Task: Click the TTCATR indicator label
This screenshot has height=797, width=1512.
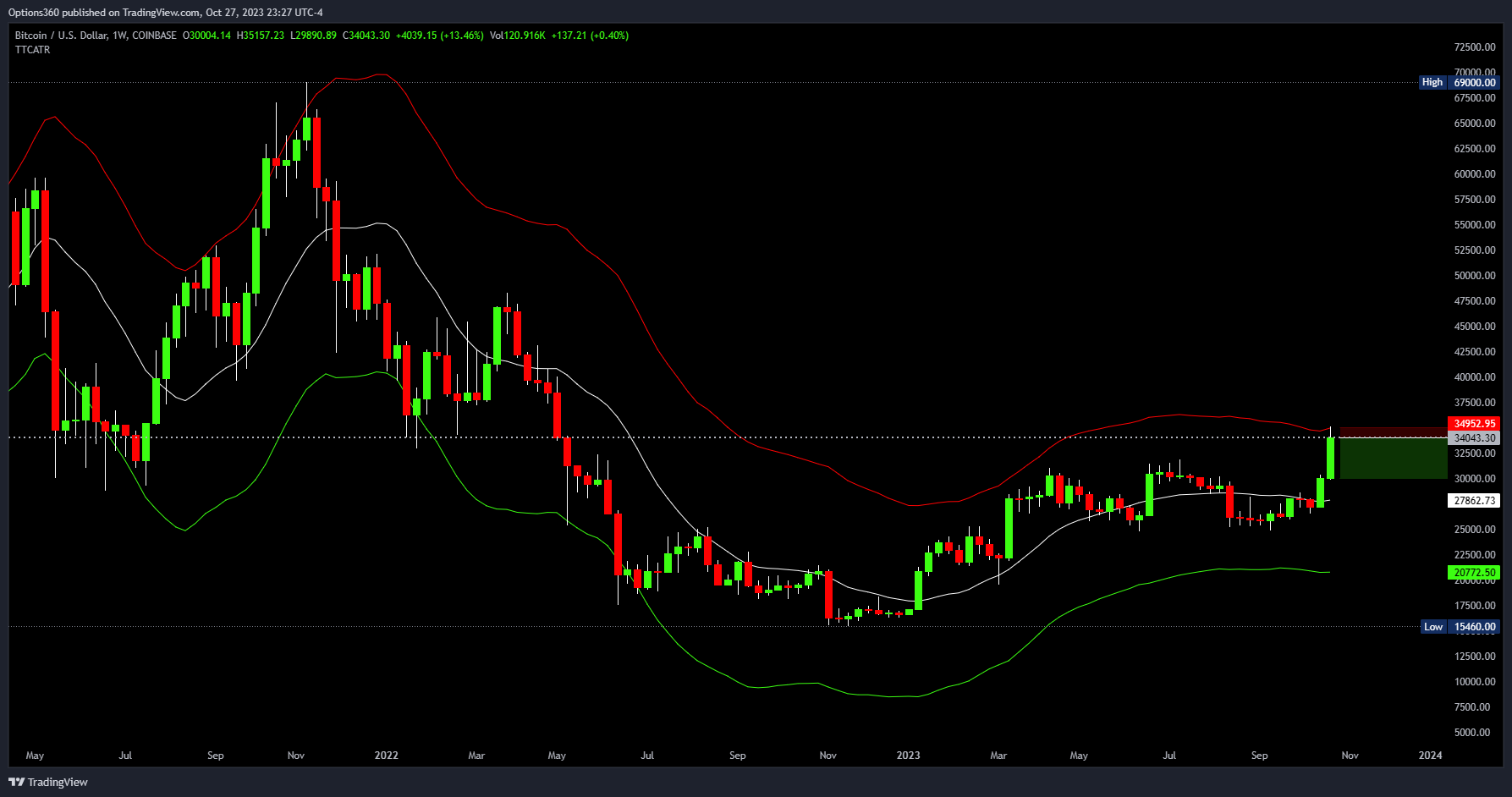Action: coord(32,50)
